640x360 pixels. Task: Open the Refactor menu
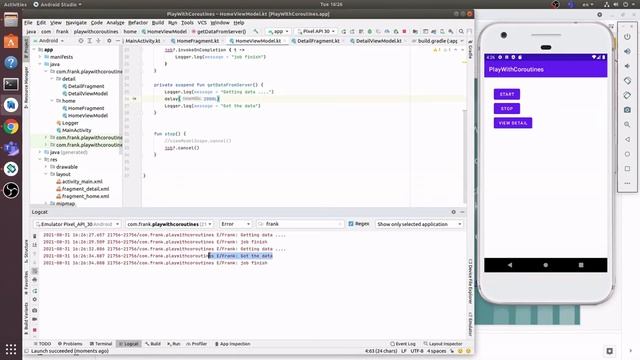(138, 22)
